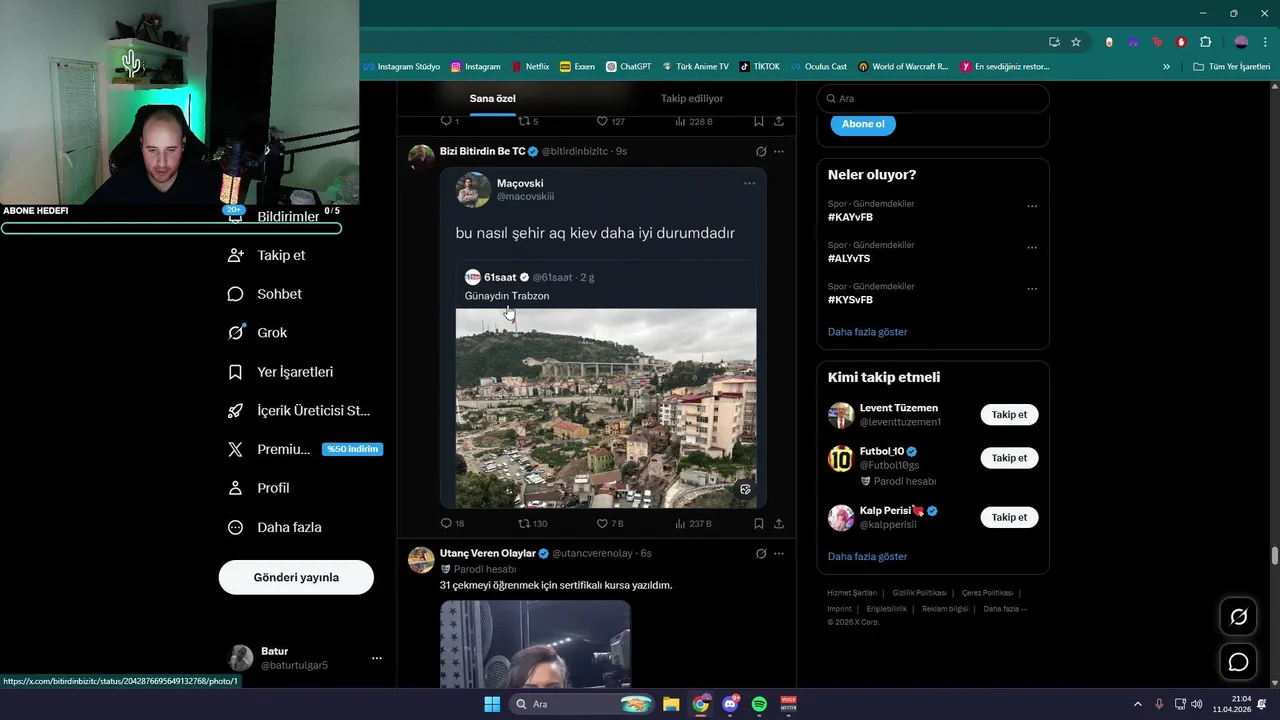Open Grok in the sidebar
Screen dimensions: 1280x720
257,333
